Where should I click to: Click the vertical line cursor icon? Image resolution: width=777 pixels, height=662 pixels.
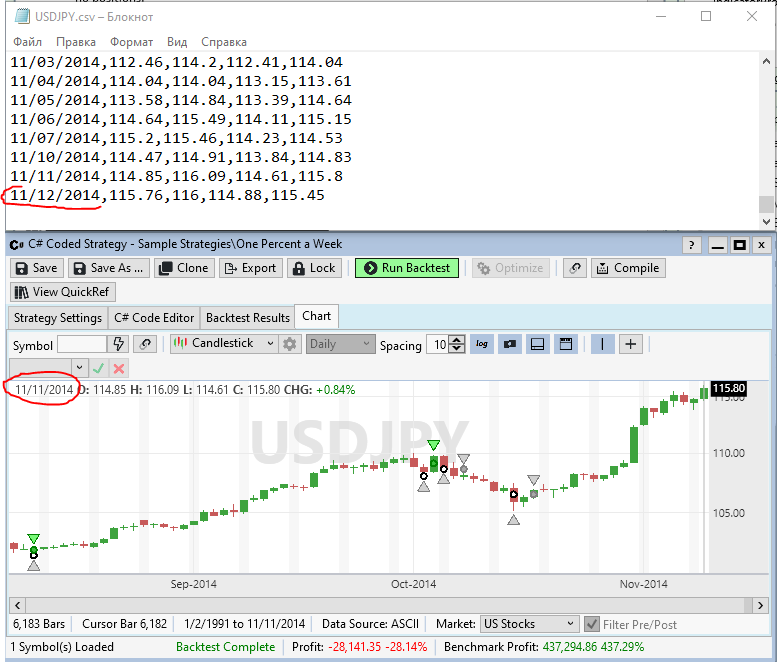(x=603, y=344)
